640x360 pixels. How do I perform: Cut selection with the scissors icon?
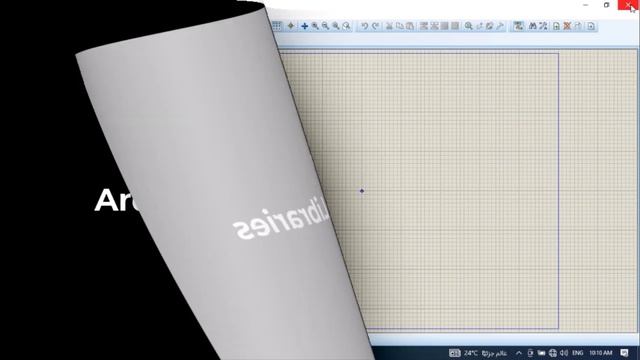pyautogui.click(x=389, y=26)
